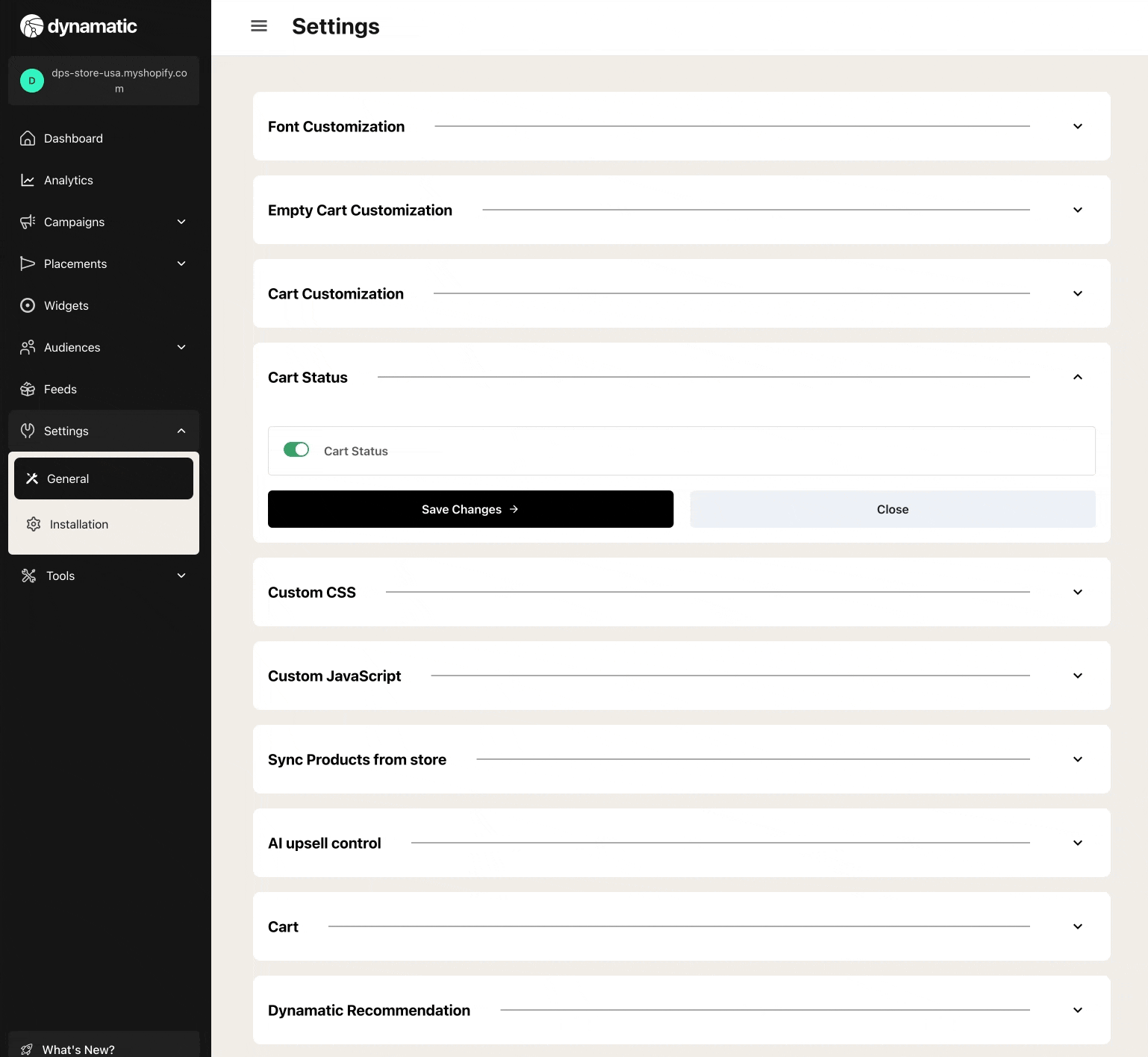Expand the Font Customization section
The height and width of the screenshot is (1057, 1148).
point(1077,126)
